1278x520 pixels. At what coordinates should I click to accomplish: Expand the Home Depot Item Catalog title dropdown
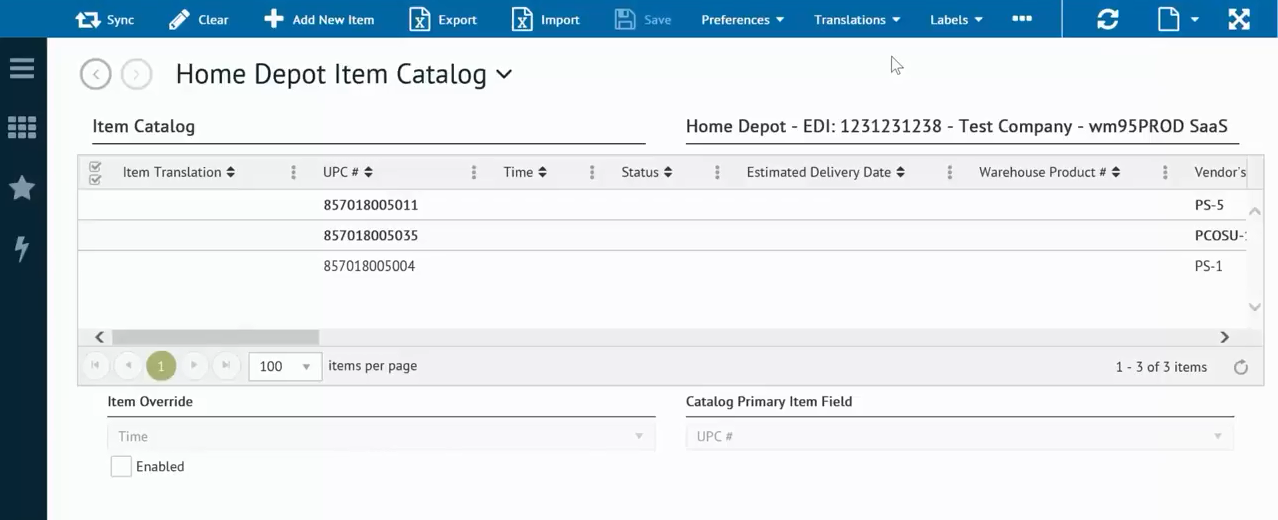[504, 74]
